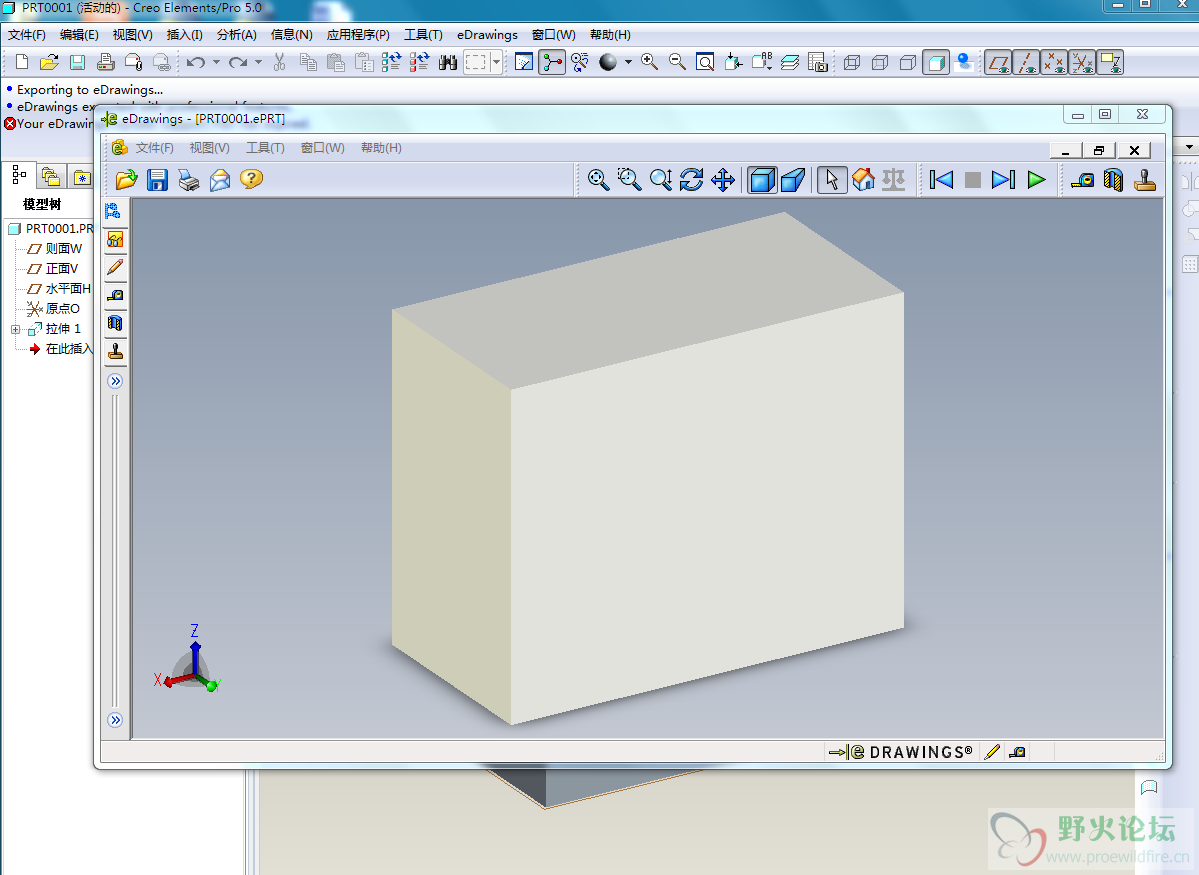Click Creo cut scissors icon
1199x875 pixels.
pyautogui.click(x=279, y=62)
